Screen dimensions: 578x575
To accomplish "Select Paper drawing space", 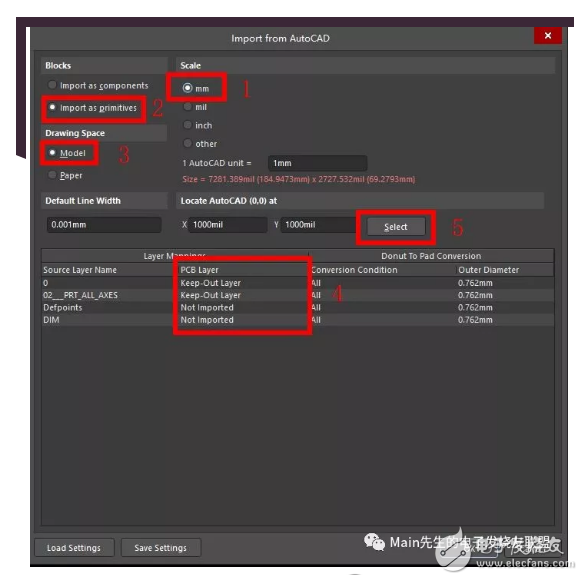I will click(x=52, y=175).
